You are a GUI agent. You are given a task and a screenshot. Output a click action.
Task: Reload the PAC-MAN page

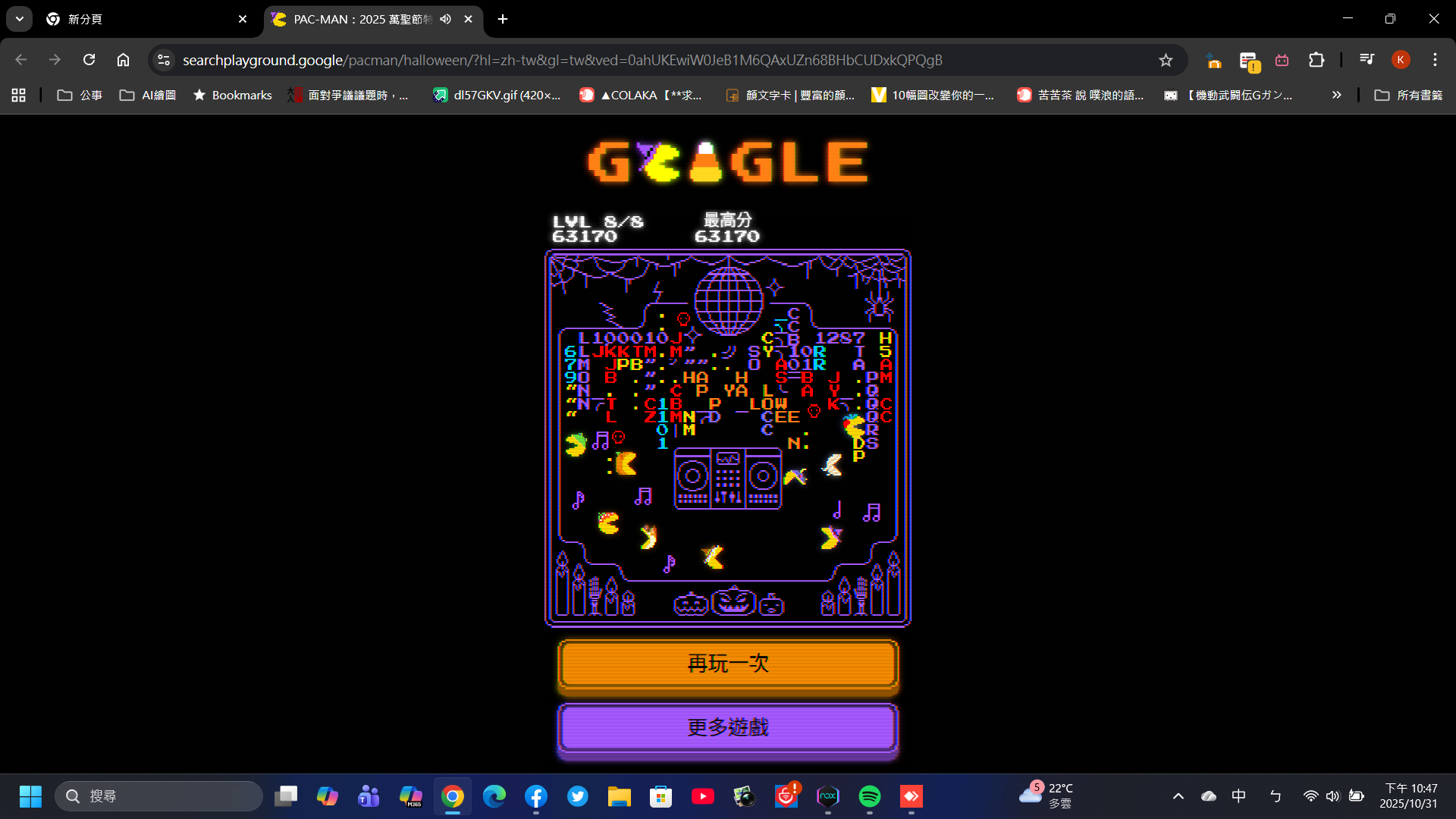[x=89, y=60]
